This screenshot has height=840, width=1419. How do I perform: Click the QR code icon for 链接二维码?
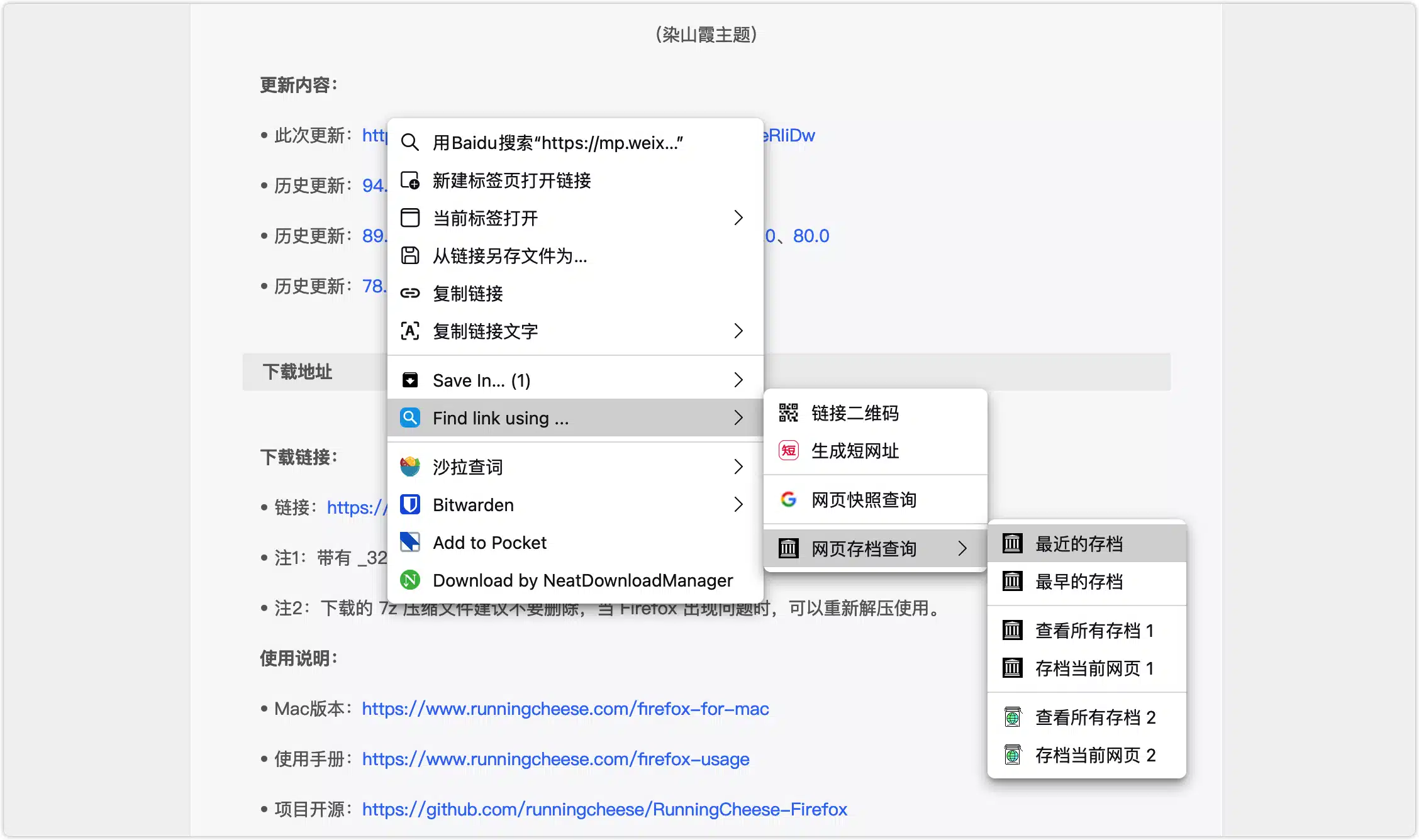tap(788, 413)
